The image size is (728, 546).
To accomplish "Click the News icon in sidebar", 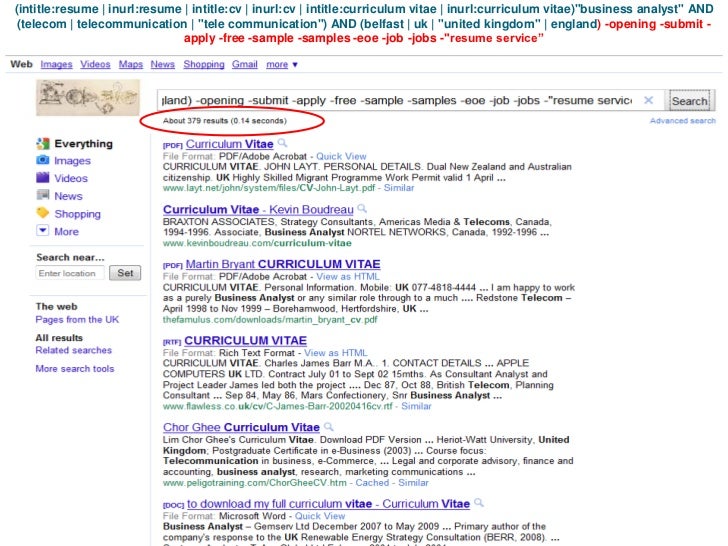I will [x=43, y=195].
